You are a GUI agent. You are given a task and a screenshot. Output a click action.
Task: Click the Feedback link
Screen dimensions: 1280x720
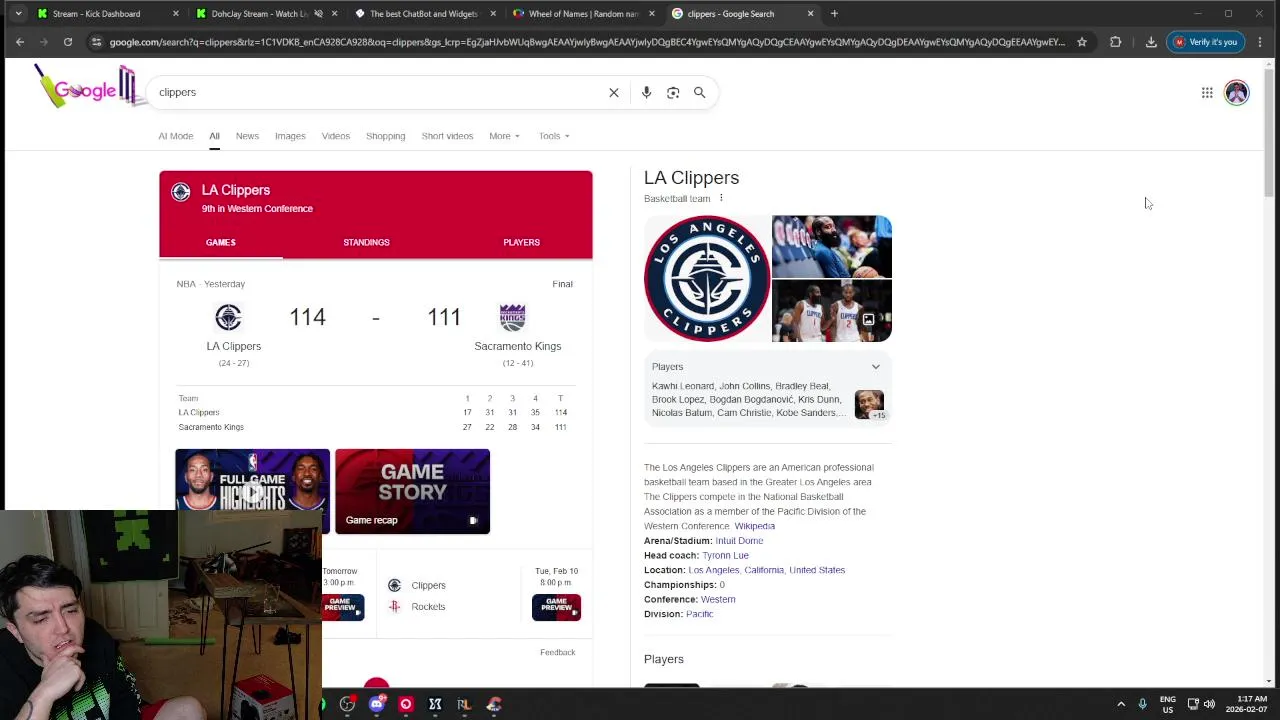558,652
